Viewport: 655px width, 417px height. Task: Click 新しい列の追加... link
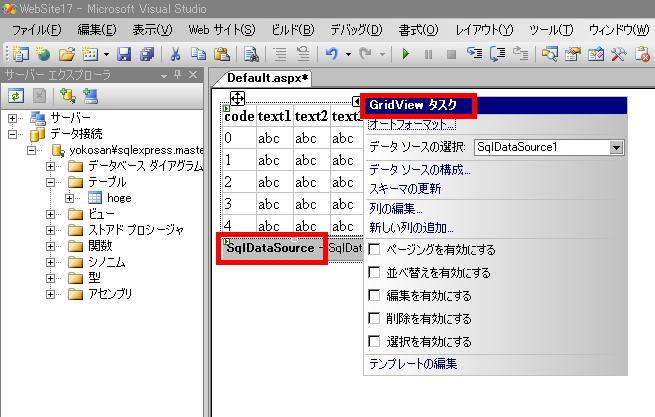411,228
